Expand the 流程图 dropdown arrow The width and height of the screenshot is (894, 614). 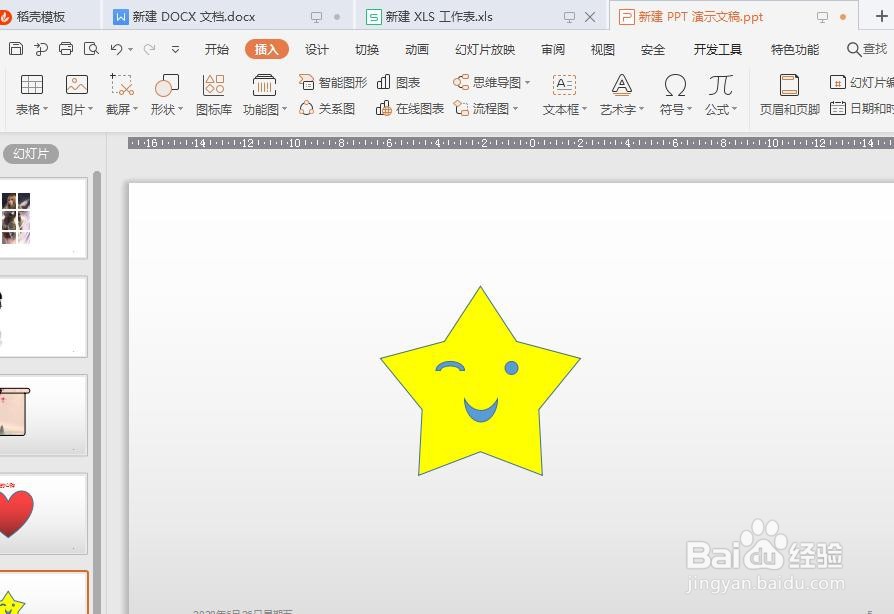pos(515,108)
